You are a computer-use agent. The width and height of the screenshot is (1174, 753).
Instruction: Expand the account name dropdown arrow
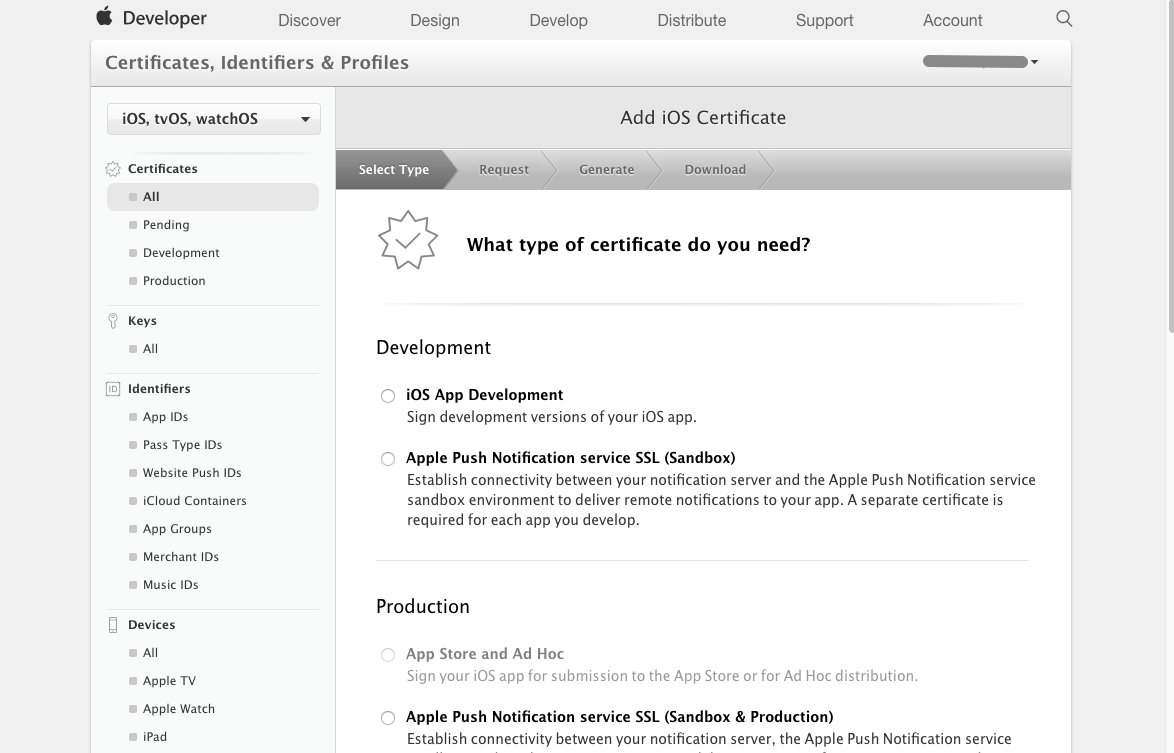tap(1034, 62)
